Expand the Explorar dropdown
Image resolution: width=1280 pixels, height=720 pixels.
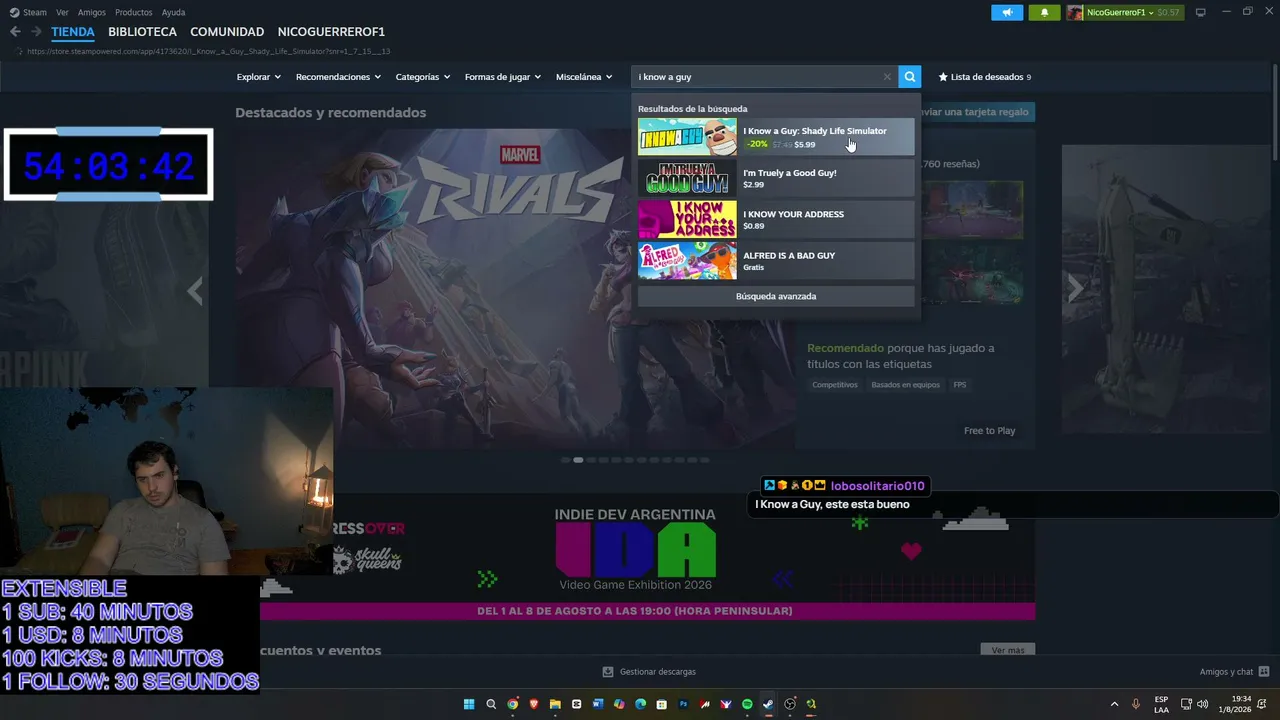click(x=258, y=77)
